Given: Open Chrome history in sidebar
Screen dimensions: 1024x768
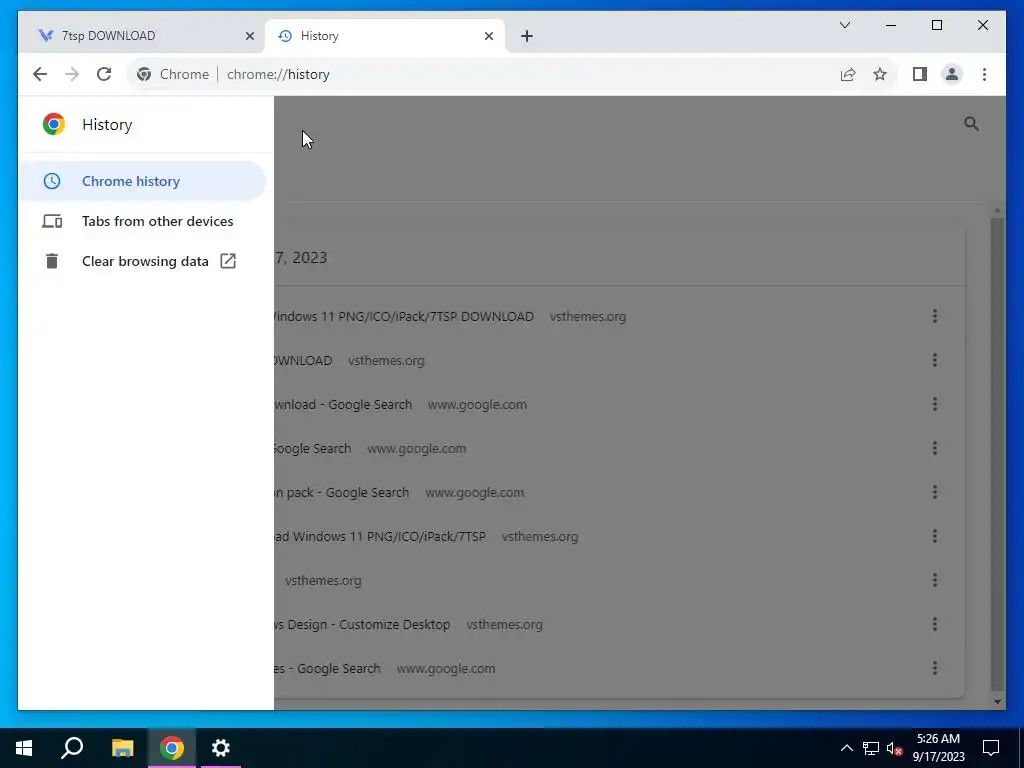Looking at the screenshot, I should point(142,181).
